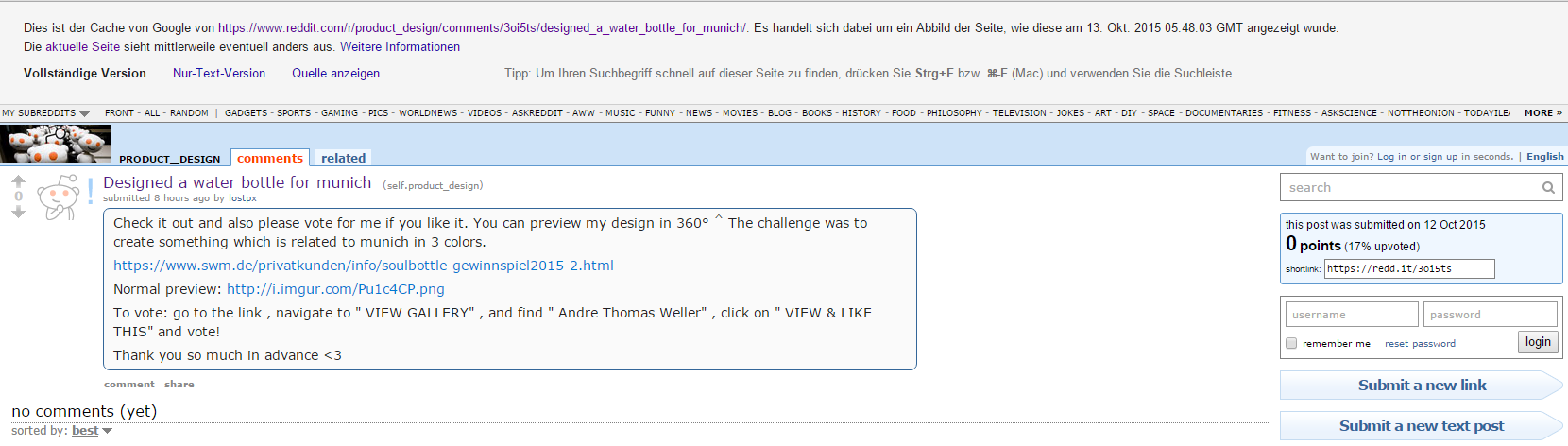Image resolution: width=1568 pixels, height=446 pixels.
Task: Tick the remember me checkbox
Action: pyautogui.click(x=1291, y=343)
